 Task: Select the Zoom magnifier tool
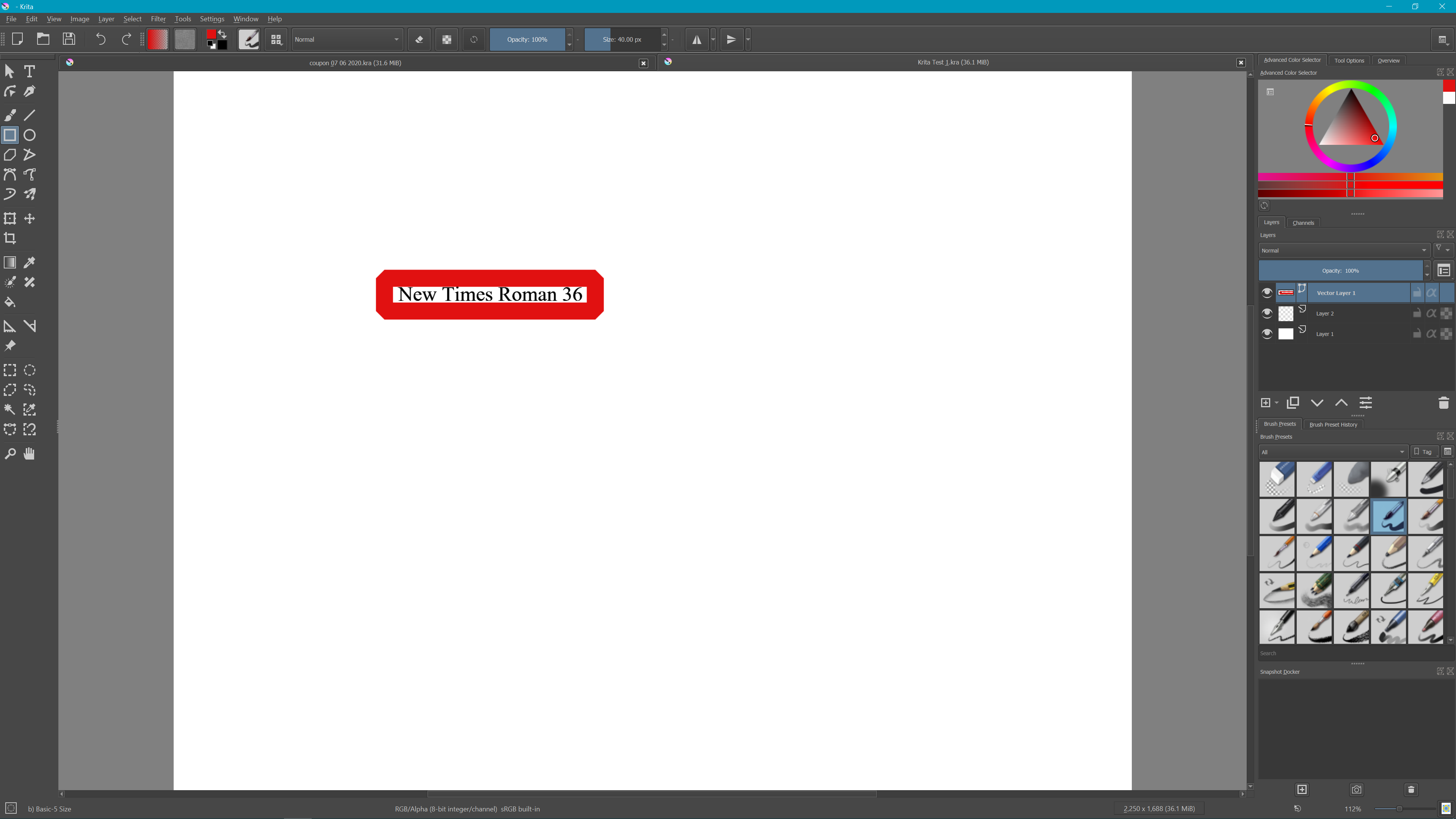[9, 453]
